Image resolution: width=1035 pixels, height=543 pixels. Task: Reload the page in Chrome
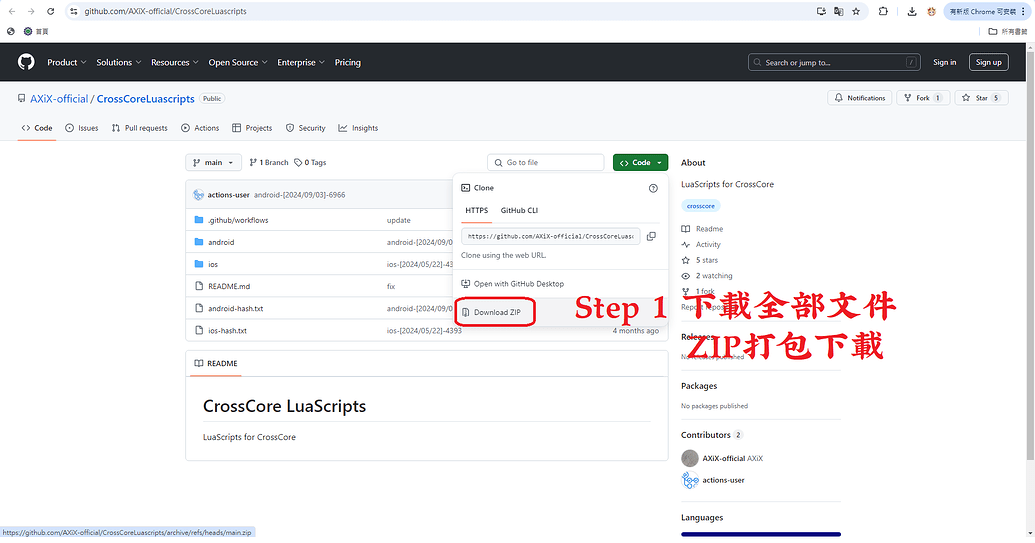(50, 11)
